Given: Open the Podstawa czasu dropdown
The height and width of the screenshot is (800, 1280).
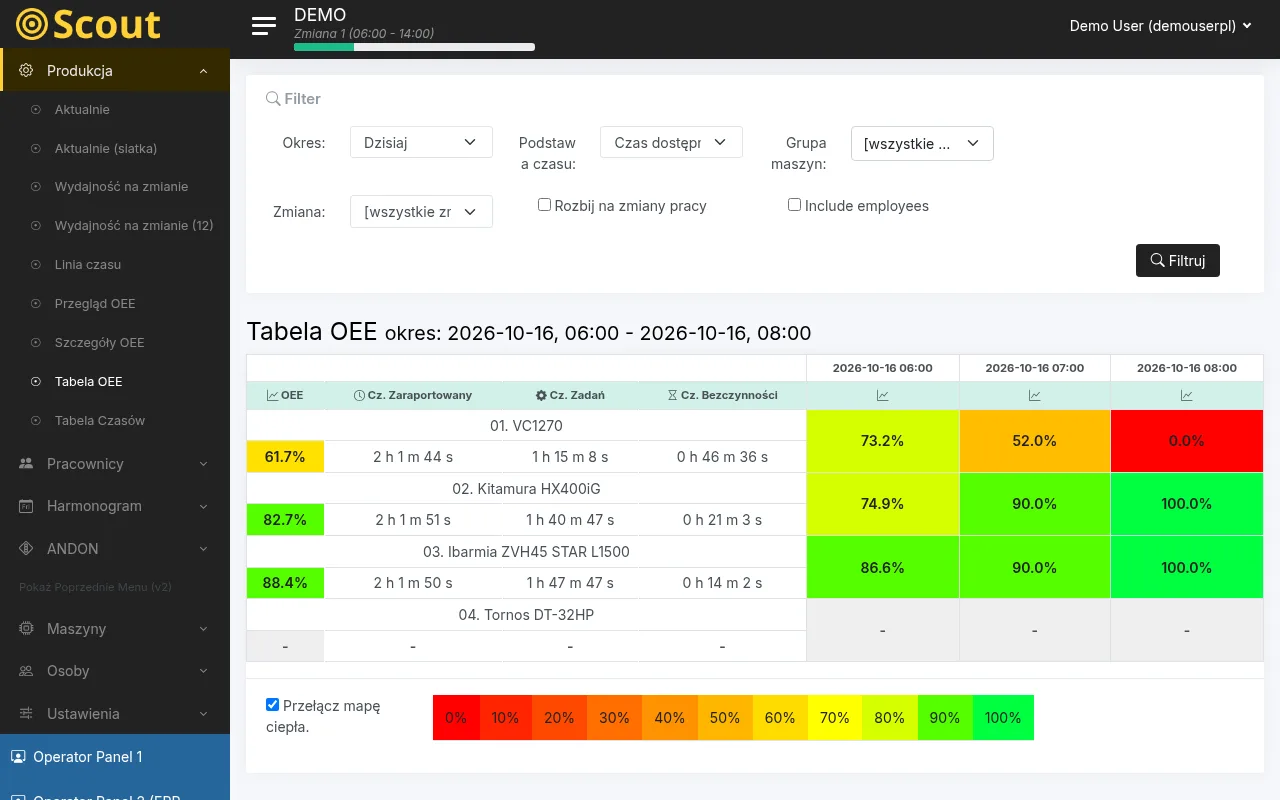Looking at the screenshot, I should [x=671, y=142].
